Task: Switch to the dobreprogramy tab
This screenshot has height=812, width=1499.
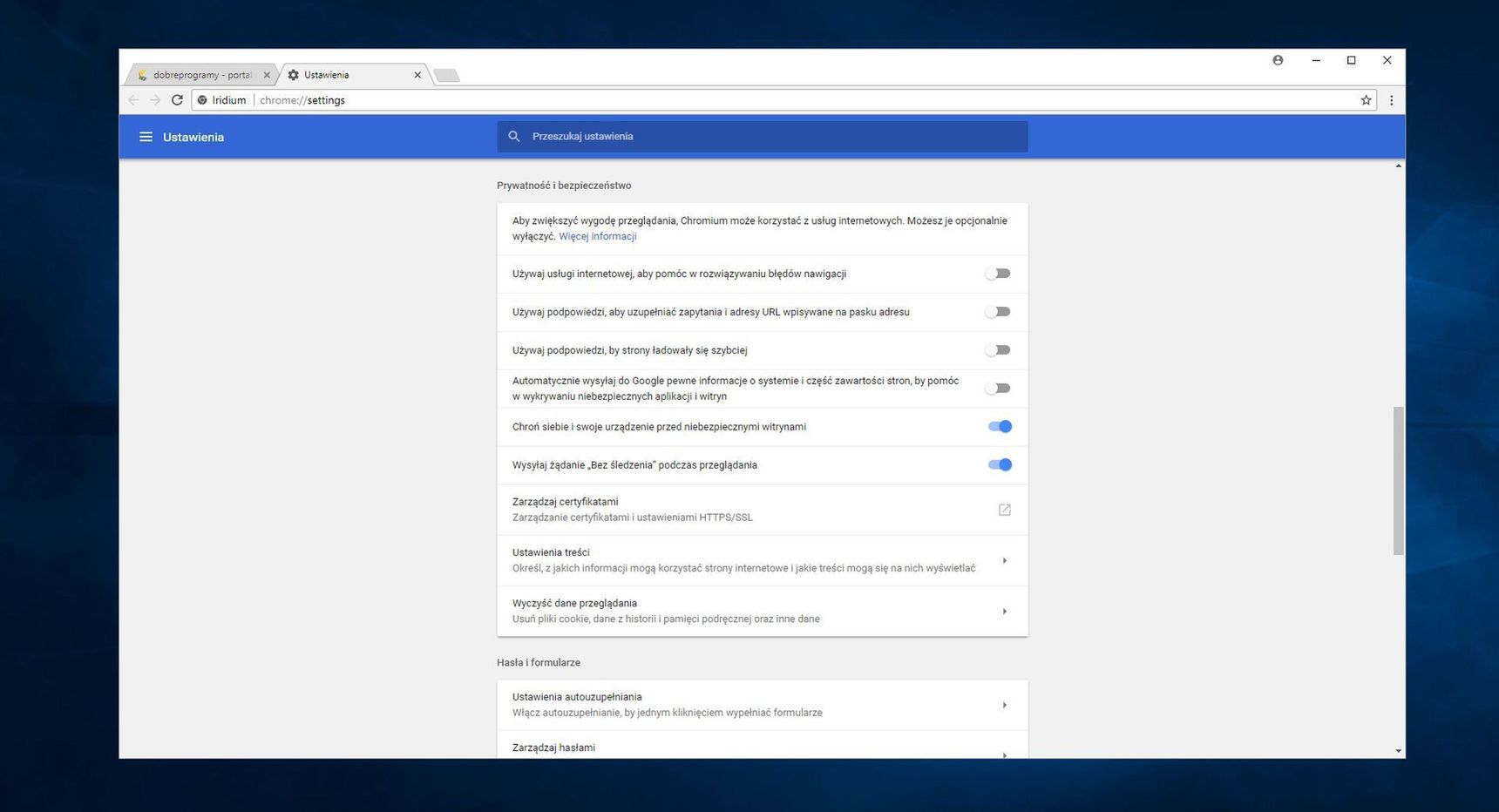Action: (202, 75)
